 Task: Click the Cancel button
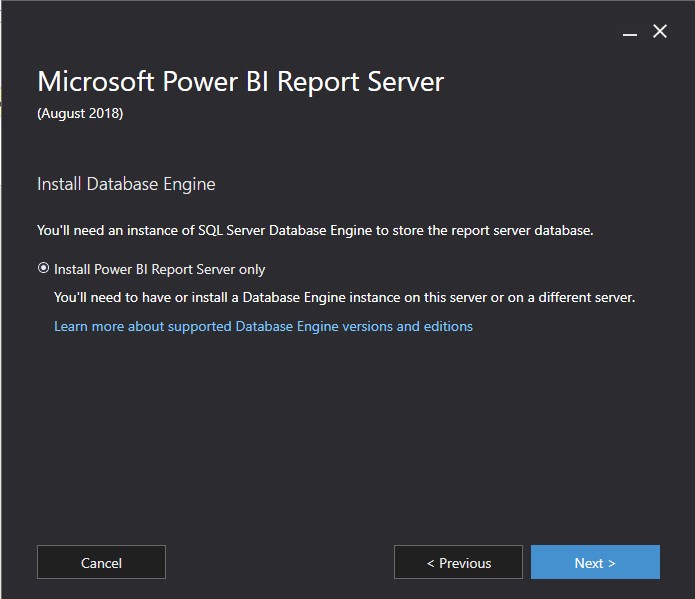pyautogui.click(x=101, y=562)
